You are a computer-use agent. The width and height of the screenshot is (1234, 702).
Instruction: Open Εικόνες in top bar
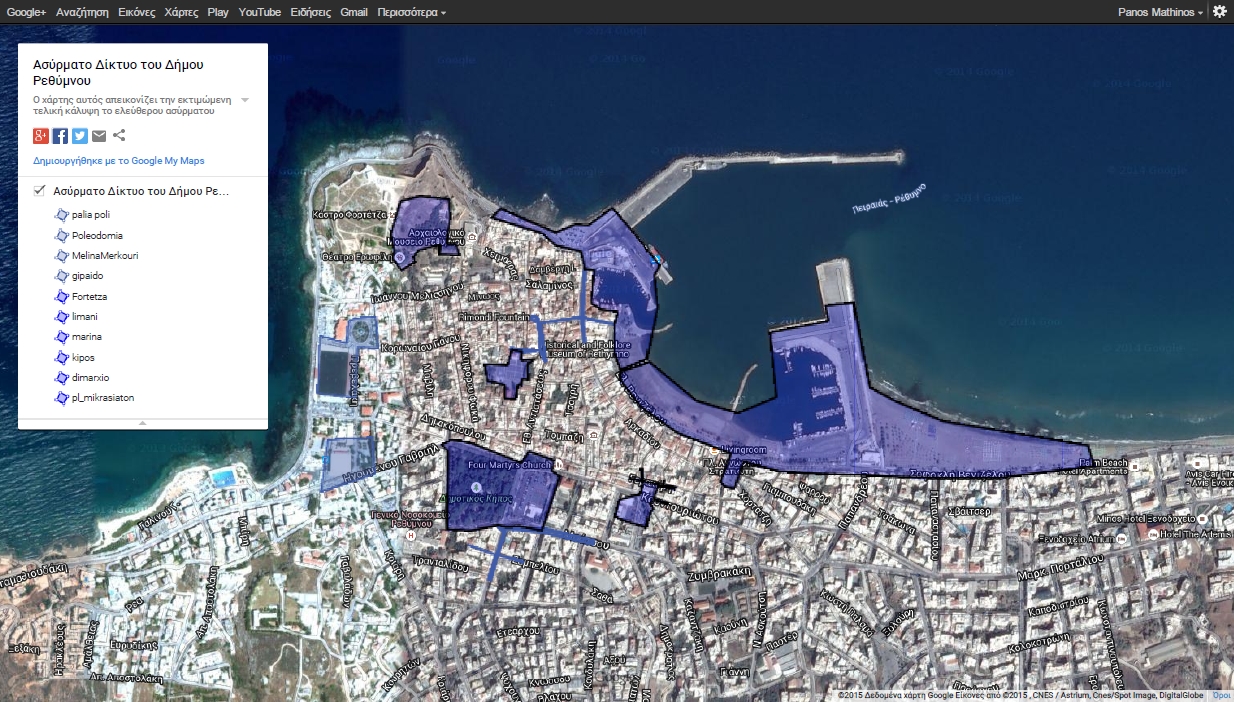pyautogui.click(x=136, y=12)
